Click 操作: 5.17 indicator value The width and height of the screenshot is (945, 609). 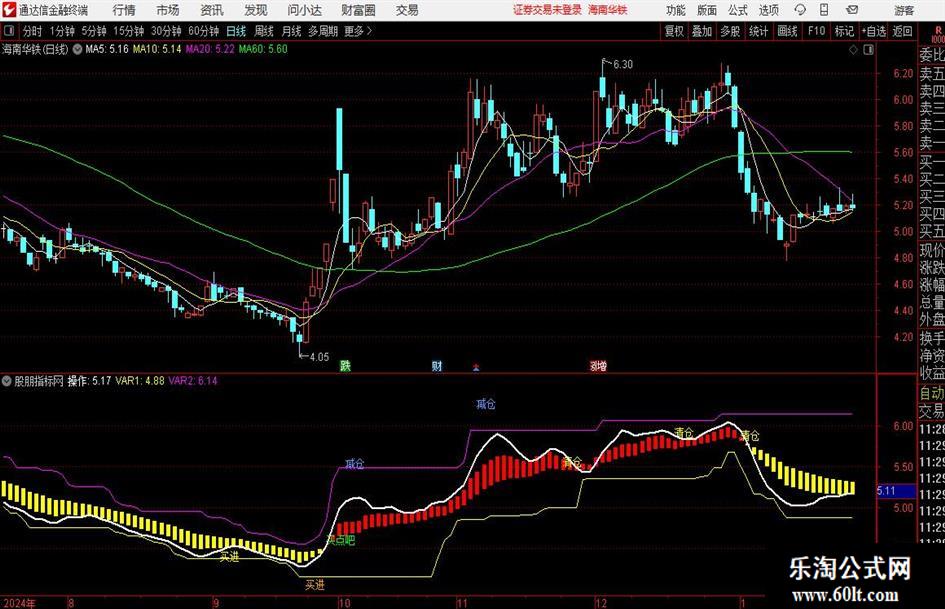tap(89, 381)
